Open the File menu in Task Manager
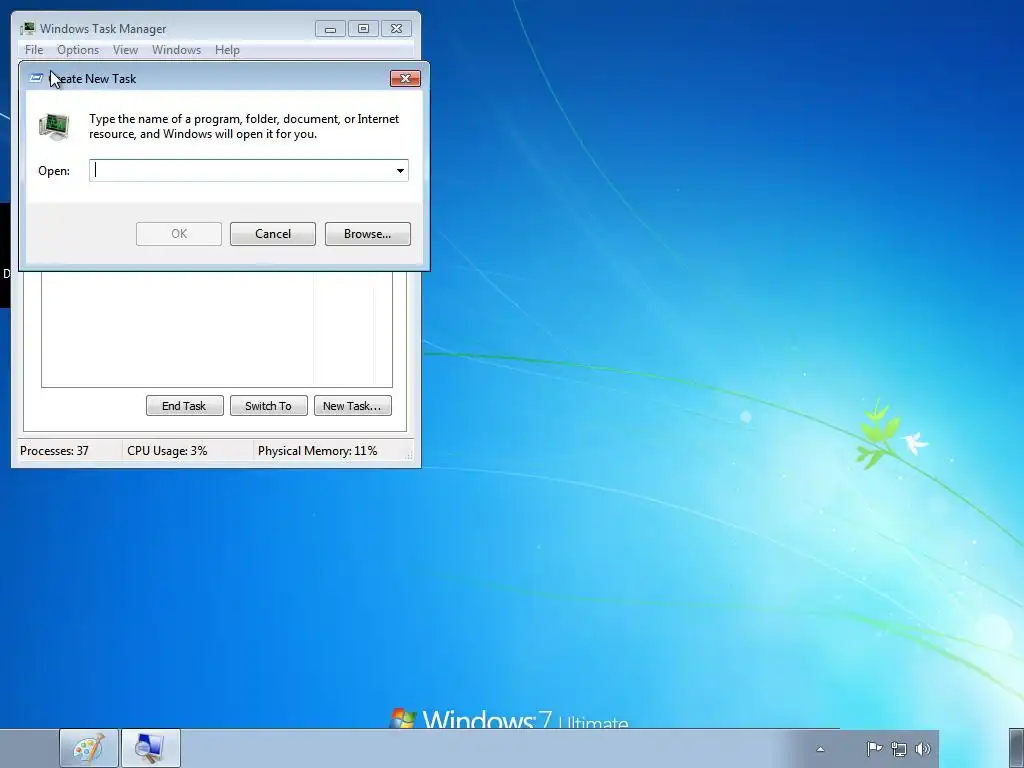1024x768 pixels. (x=34, y=50)
